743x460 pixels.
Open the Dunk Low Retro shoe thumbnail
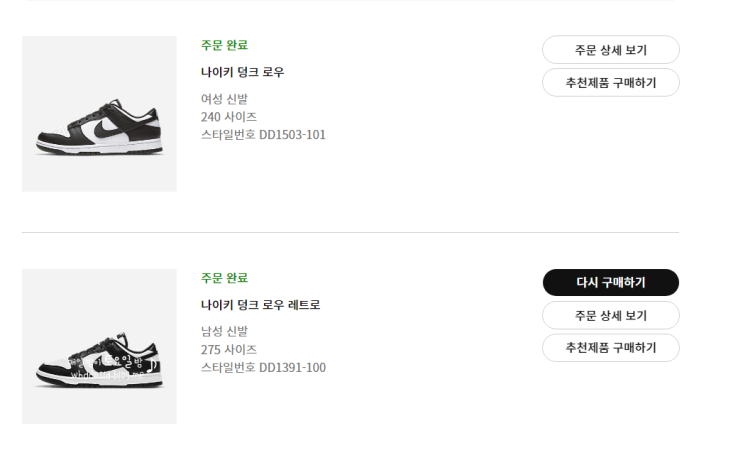click(99, 346)
